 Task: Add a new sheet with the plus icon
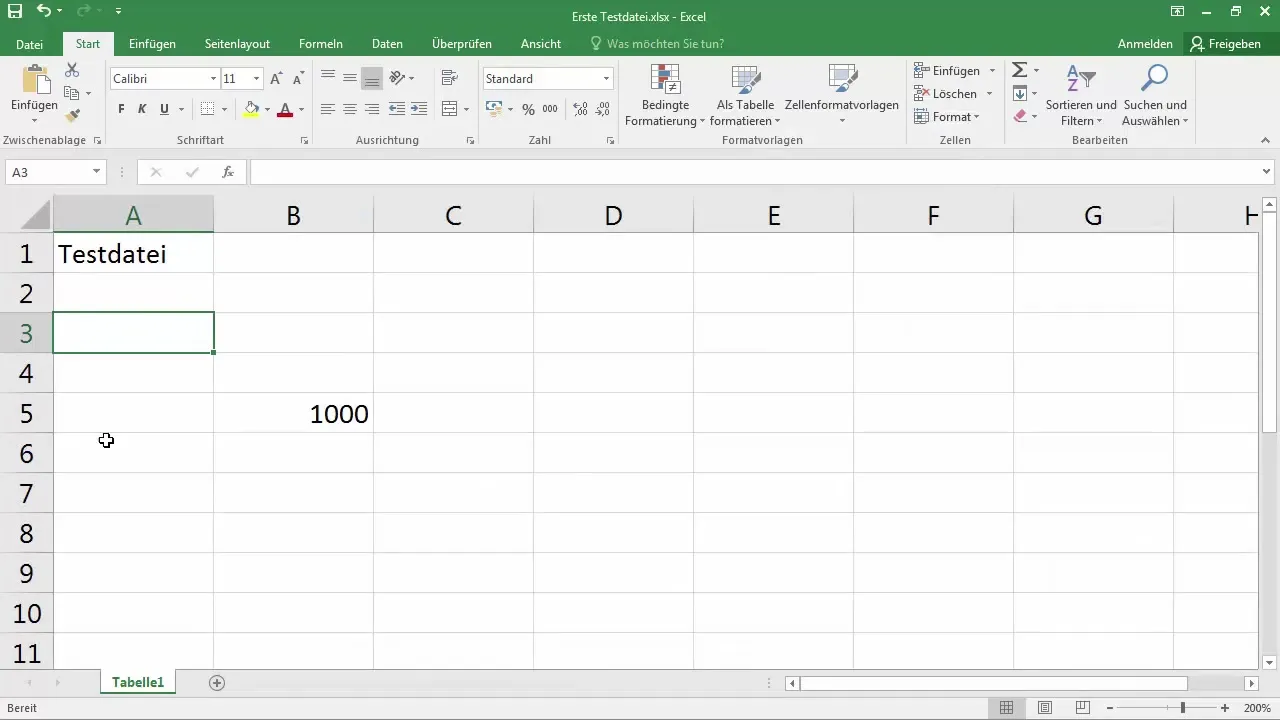[217, 683]
